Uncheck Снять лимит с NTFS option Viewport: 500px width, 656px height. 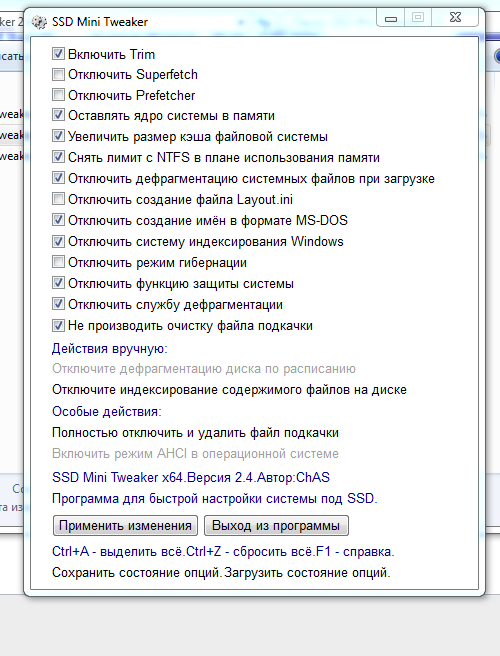58,157
